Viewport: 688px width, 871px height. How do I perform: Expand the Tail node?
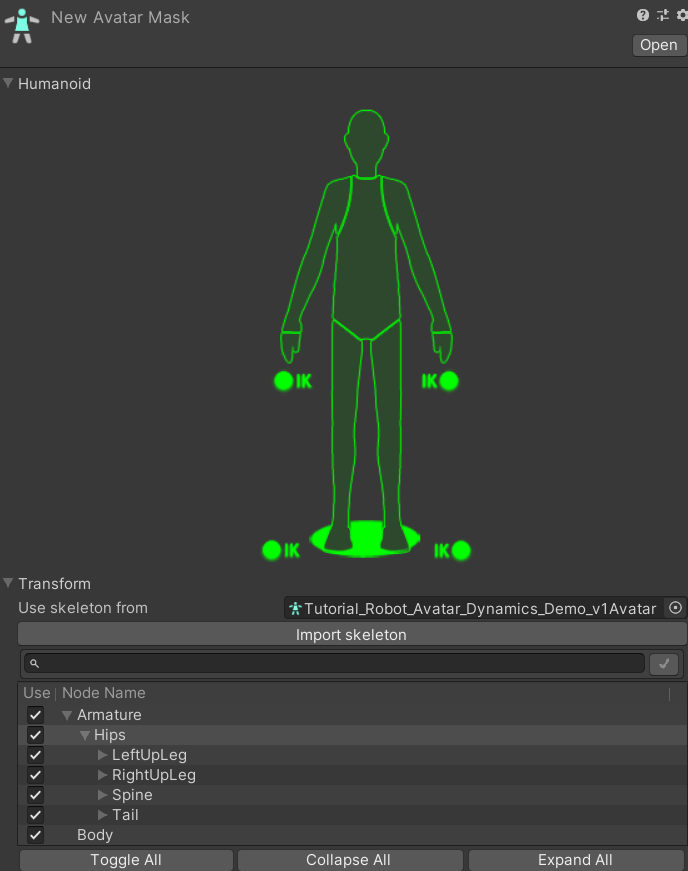[102, 815]
